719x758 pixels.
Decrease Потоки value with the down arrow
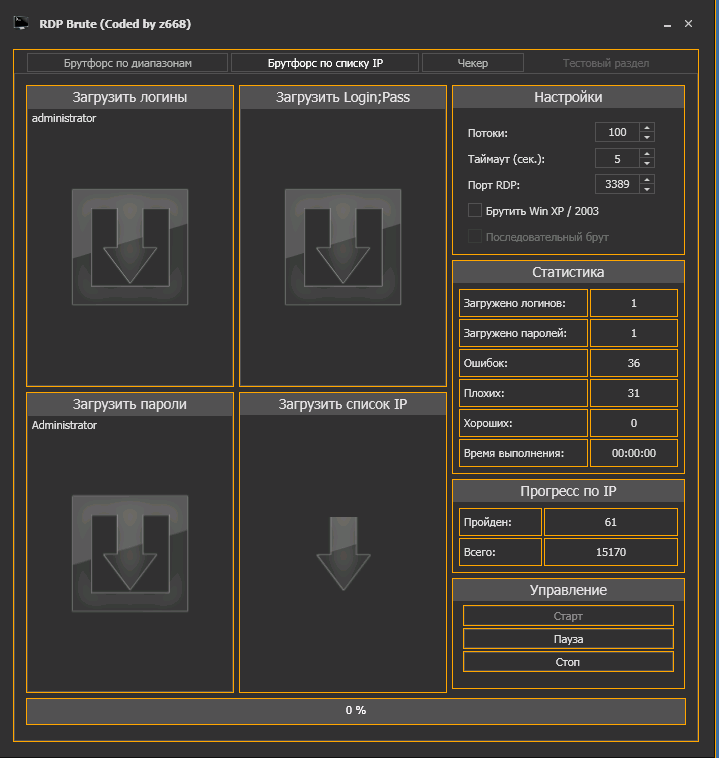pyautogui.click(x=647, y=137)
